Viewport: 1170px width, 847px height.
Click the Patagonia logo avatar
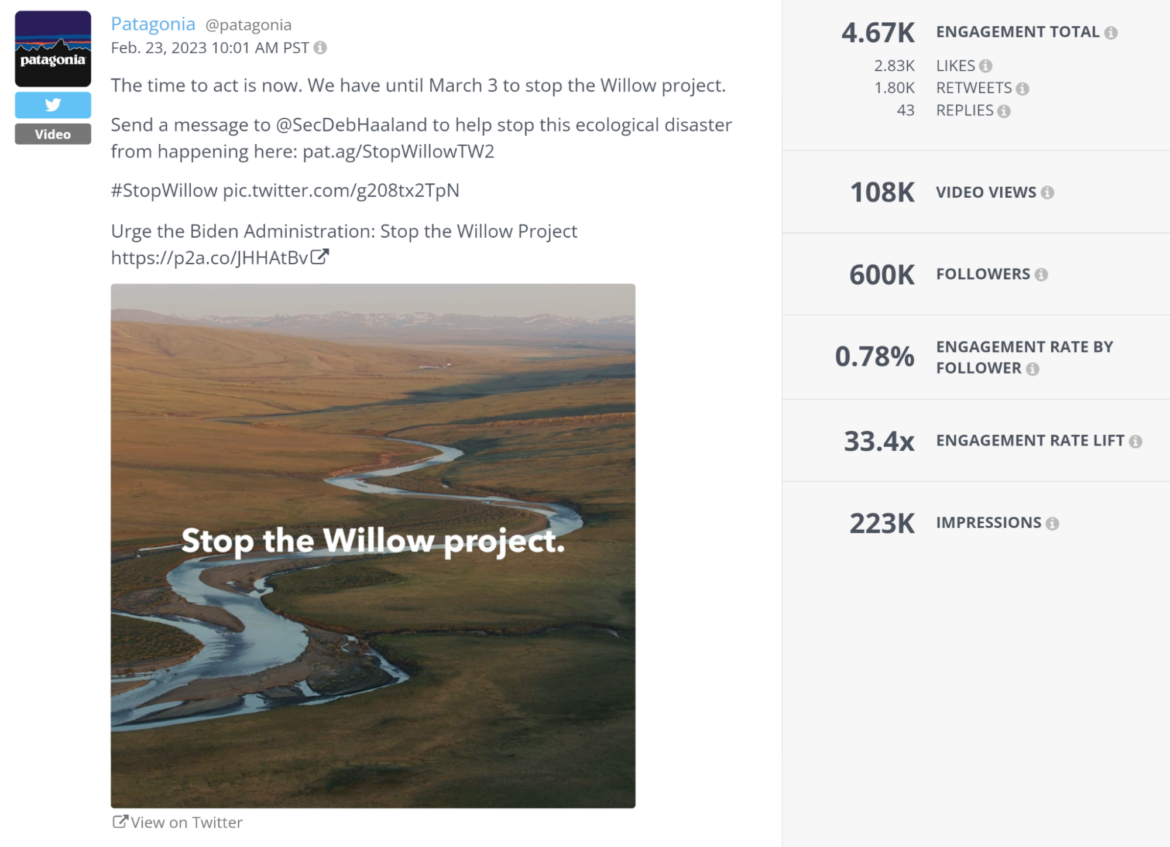coord(52,47)
